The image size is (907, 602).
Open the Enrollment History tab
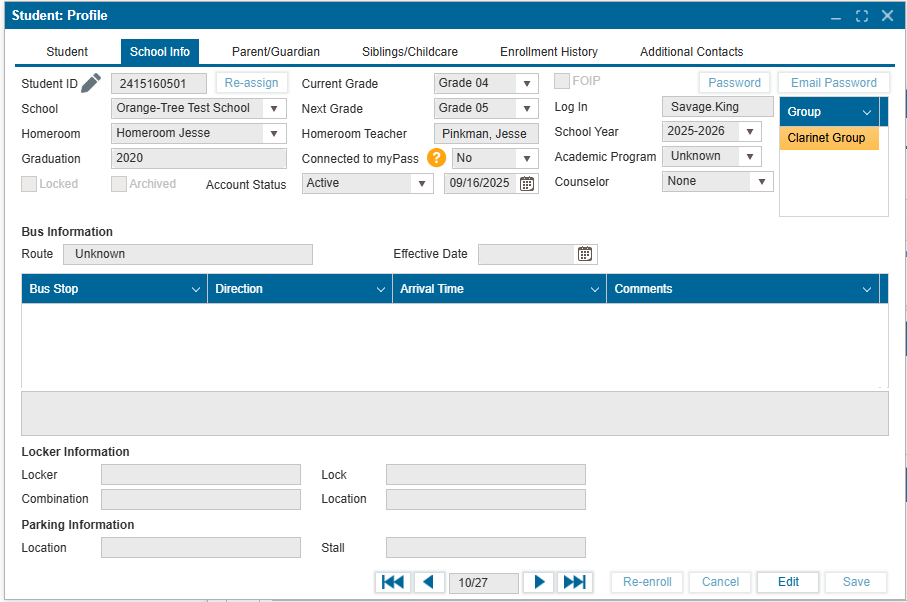[x=548, y=52]
